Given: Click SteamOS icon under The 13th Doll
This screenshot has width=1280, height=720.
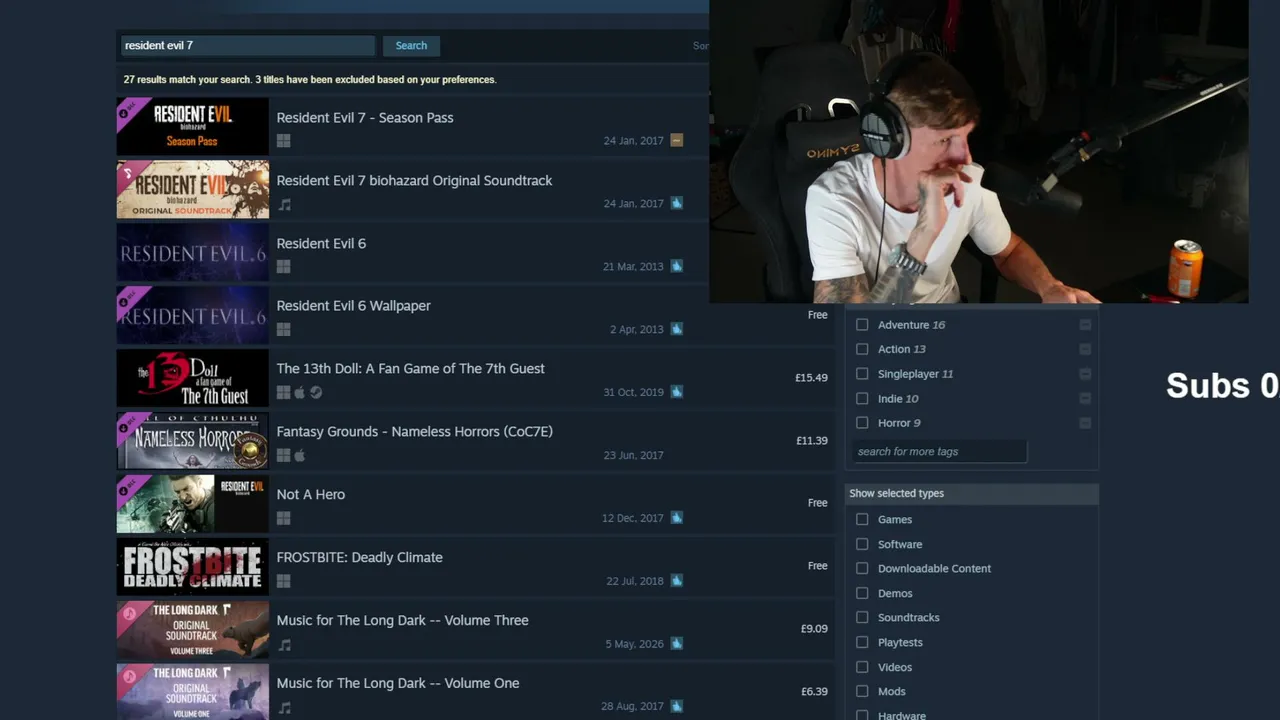Looking at the screenshot, I should (316, 393).
